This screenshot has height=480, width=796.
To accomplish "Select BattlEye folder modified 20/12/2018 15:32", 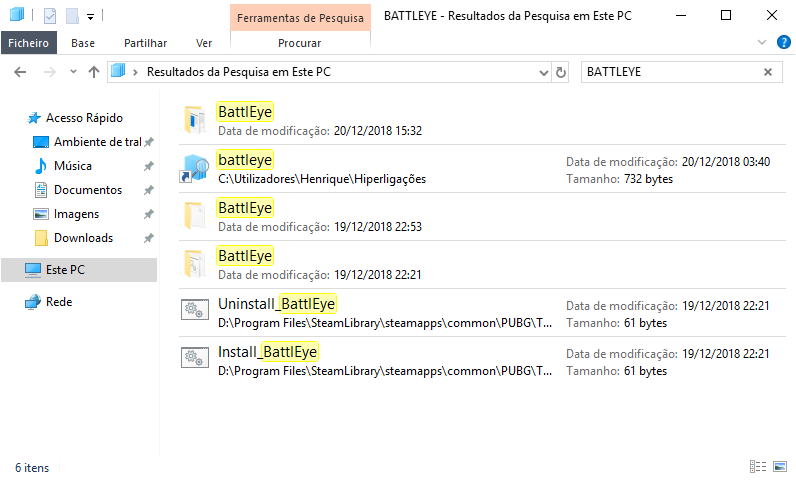I will (482, 121).
